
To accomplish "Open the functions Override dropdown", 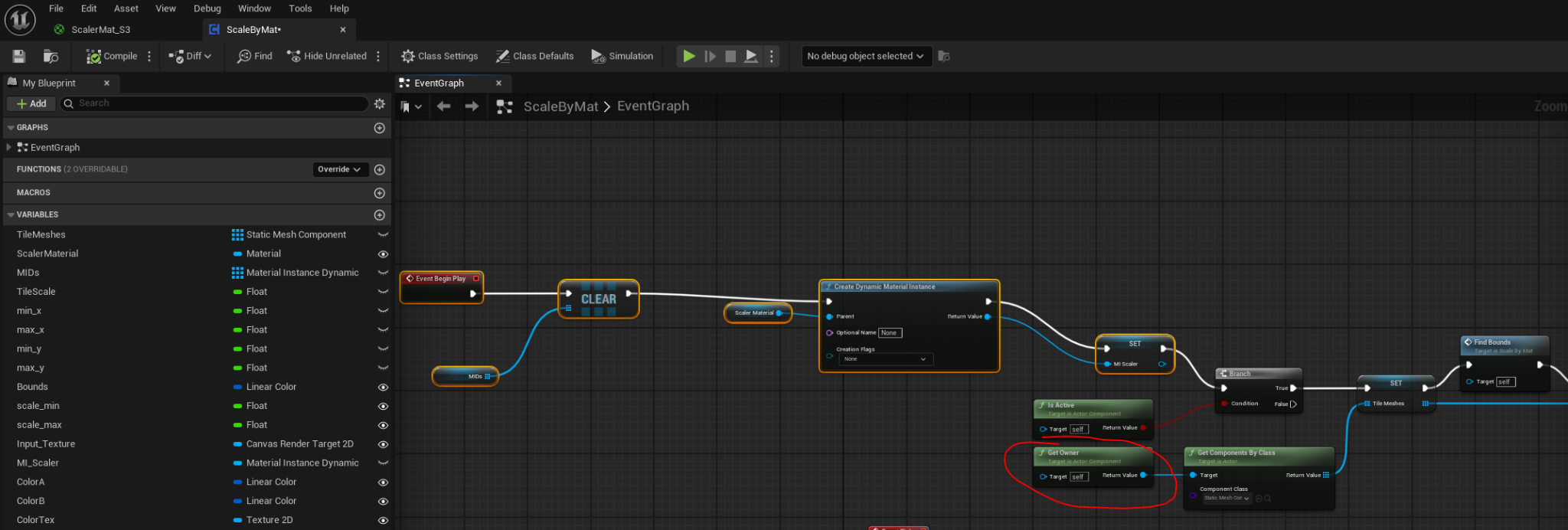I will [x=340, y=169].
